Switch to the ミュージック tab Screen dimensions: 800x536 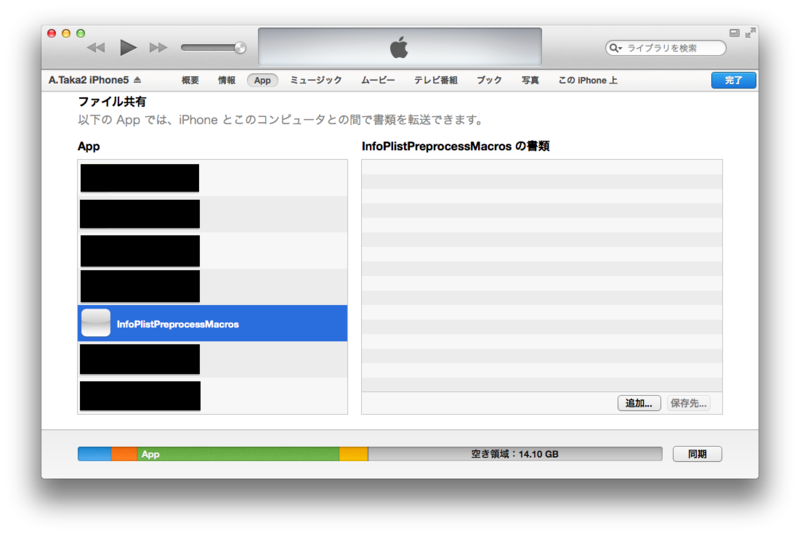[x=316, y=80]
